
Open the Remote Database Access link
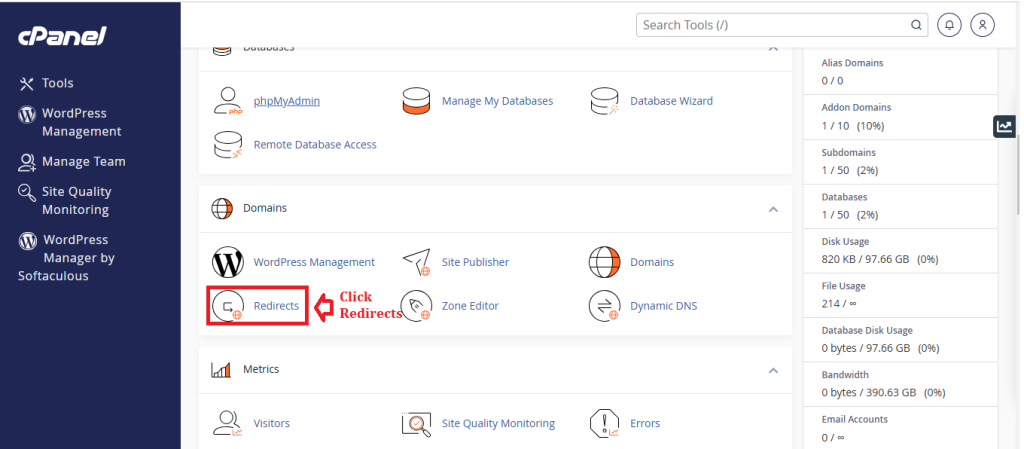315,145
